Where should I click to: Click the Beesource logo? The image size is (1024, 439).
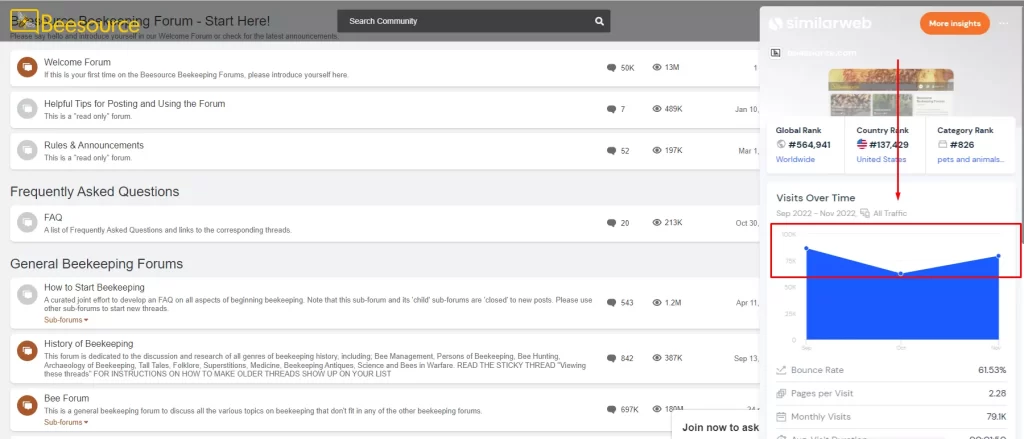click(x=75, y=23)
